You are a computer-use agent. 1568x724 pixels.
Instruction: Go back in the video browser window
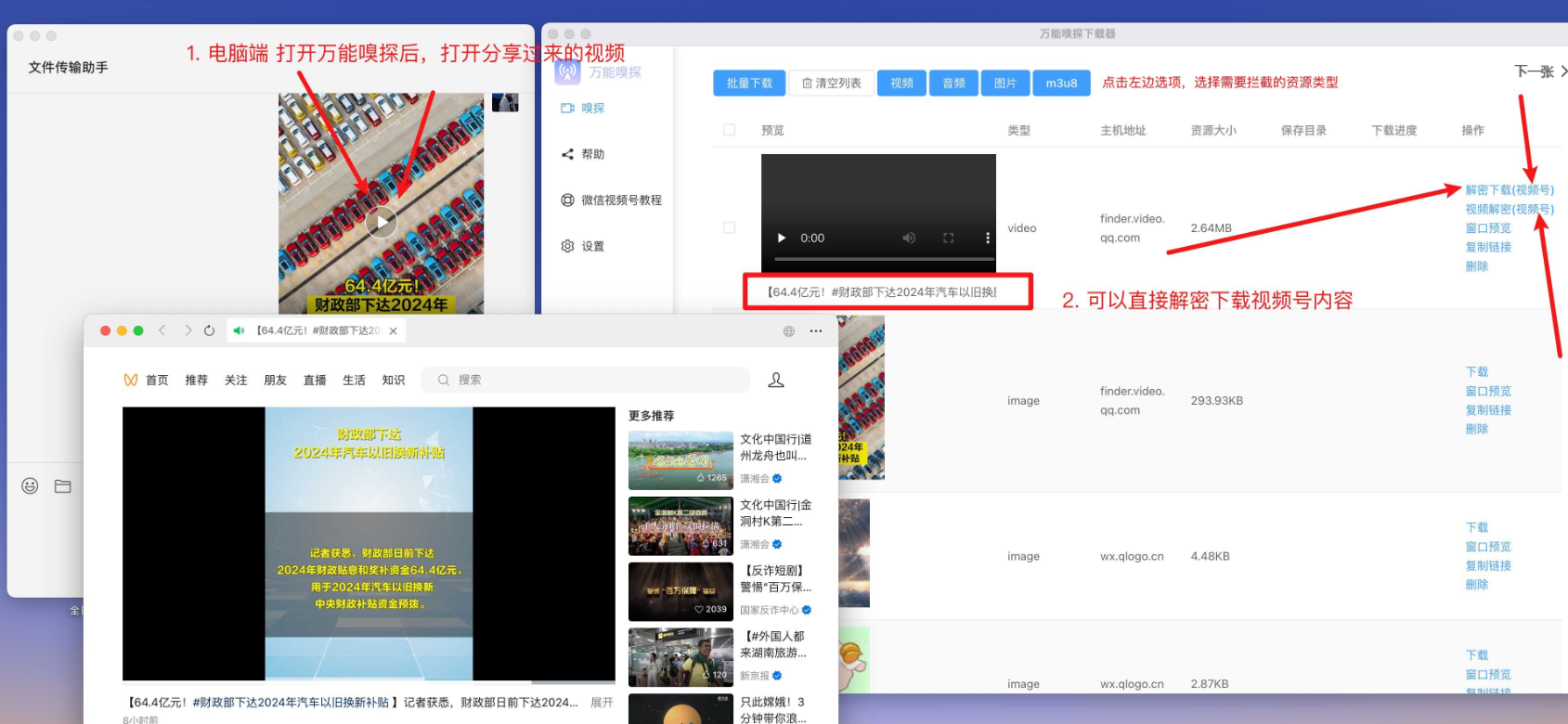(162, 330)
